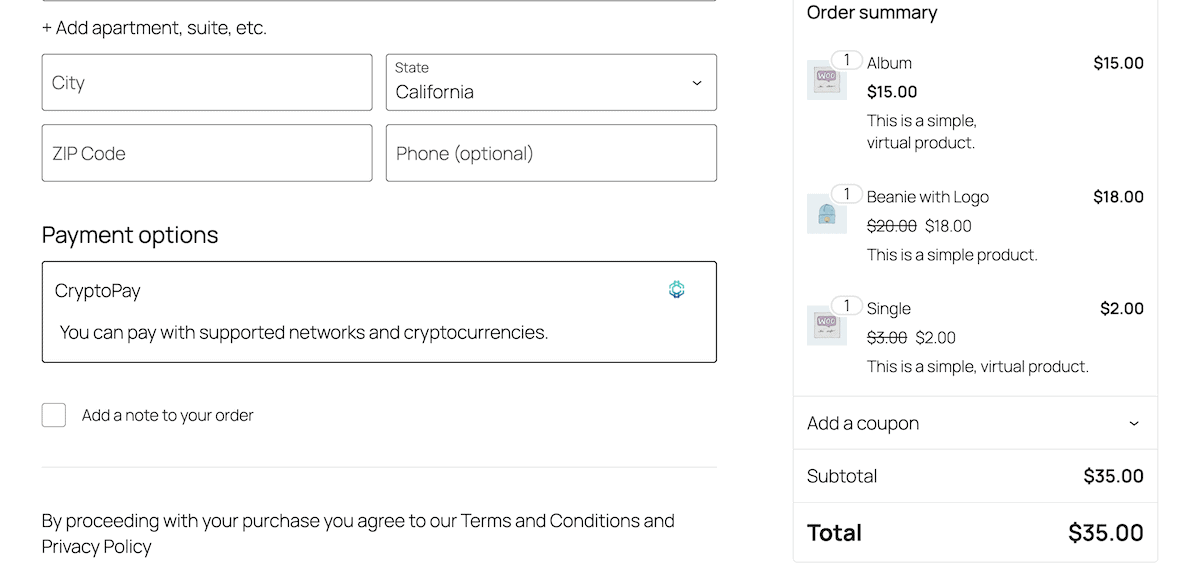
Task: Click the quantity badge on Beanie with Logo
Action: 846,194
